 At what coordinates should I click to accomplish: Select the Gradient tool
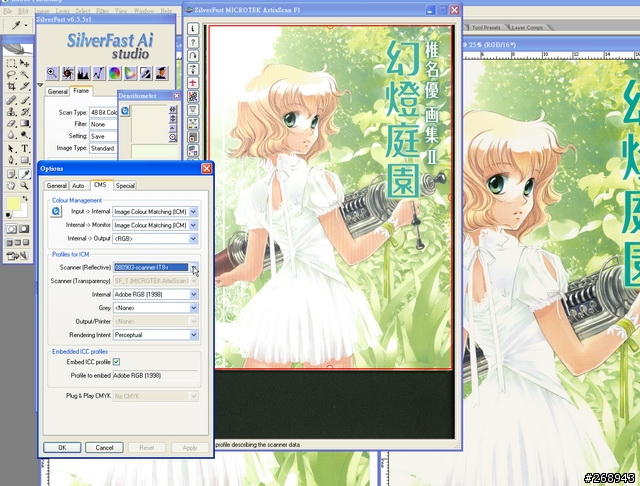24,123
